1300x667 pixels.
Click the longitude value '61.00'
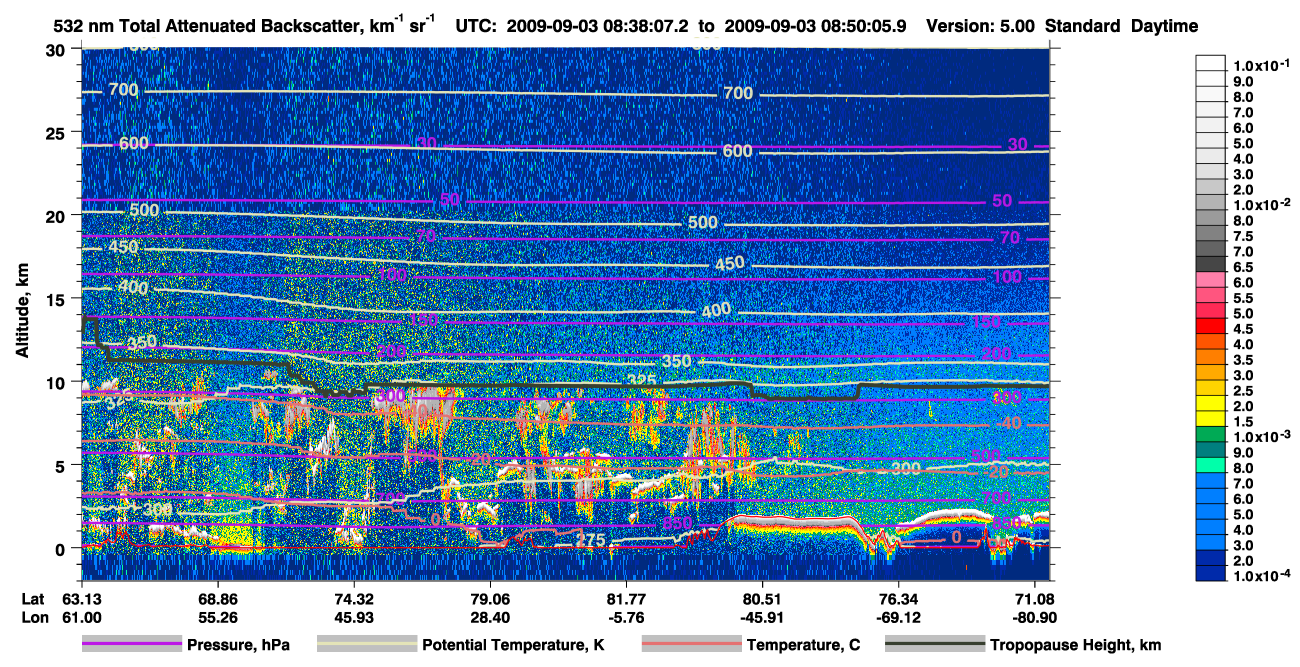81,617
